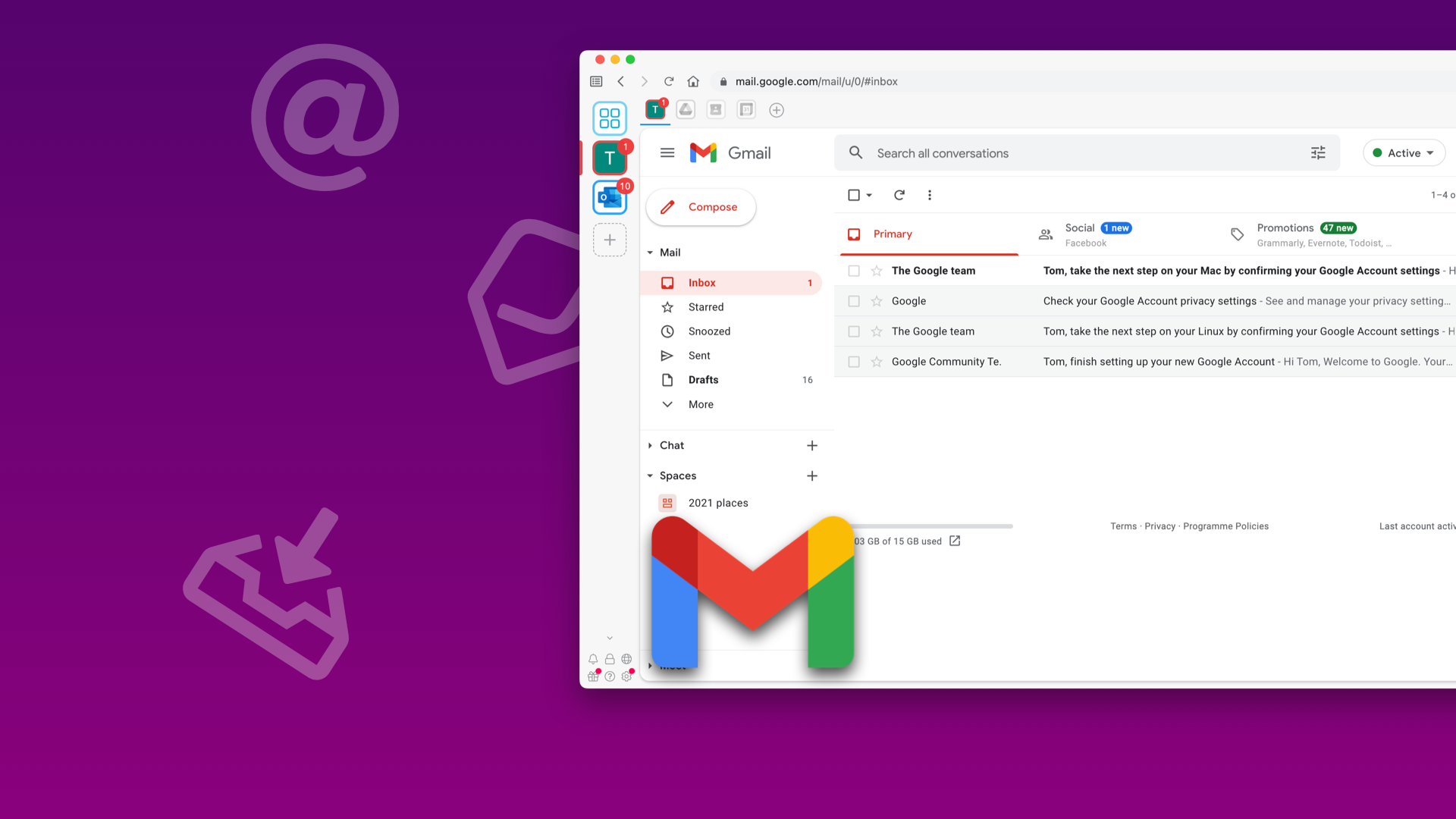Open the Spaces section plus icon
Screen dimensions: 1456x819
click(811, 475)
